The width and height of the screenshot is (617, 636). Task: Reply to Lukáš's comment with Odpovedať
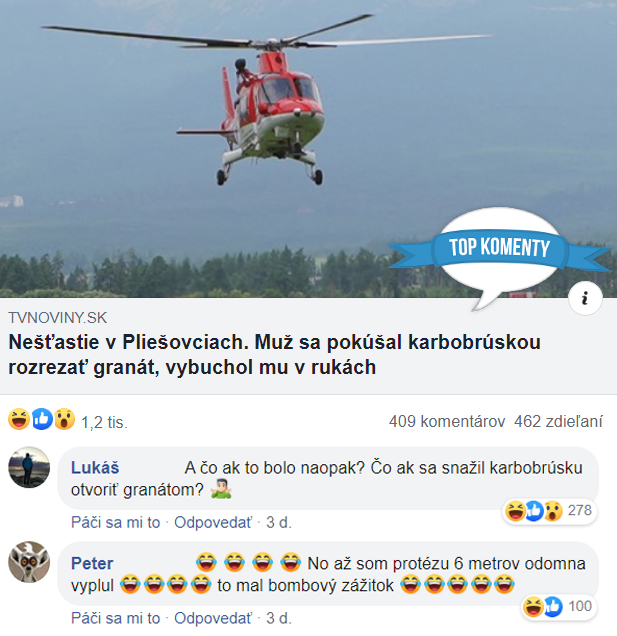pos(213,522)
